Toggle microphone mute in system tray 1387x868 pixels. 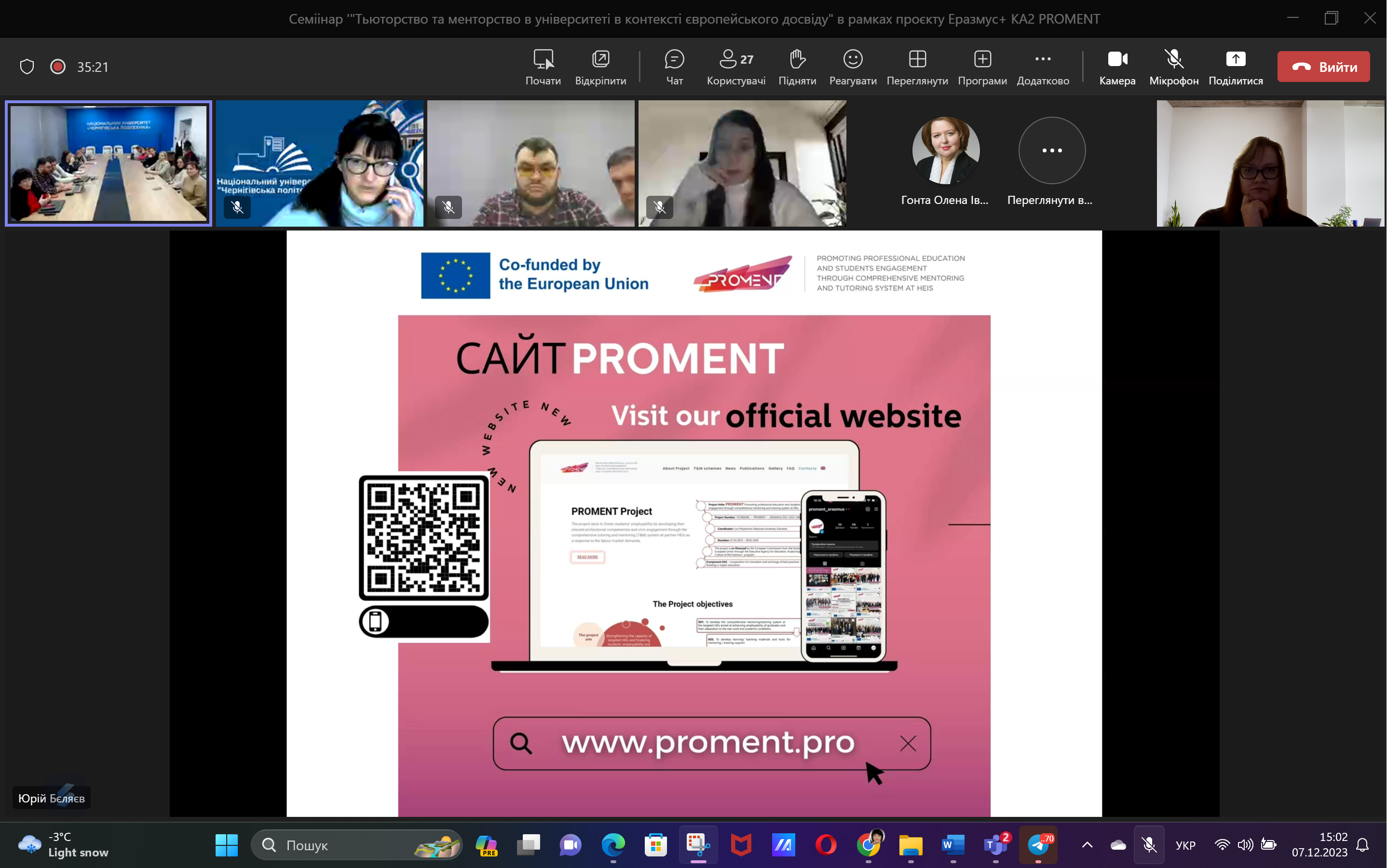(x=1149, y=844)
